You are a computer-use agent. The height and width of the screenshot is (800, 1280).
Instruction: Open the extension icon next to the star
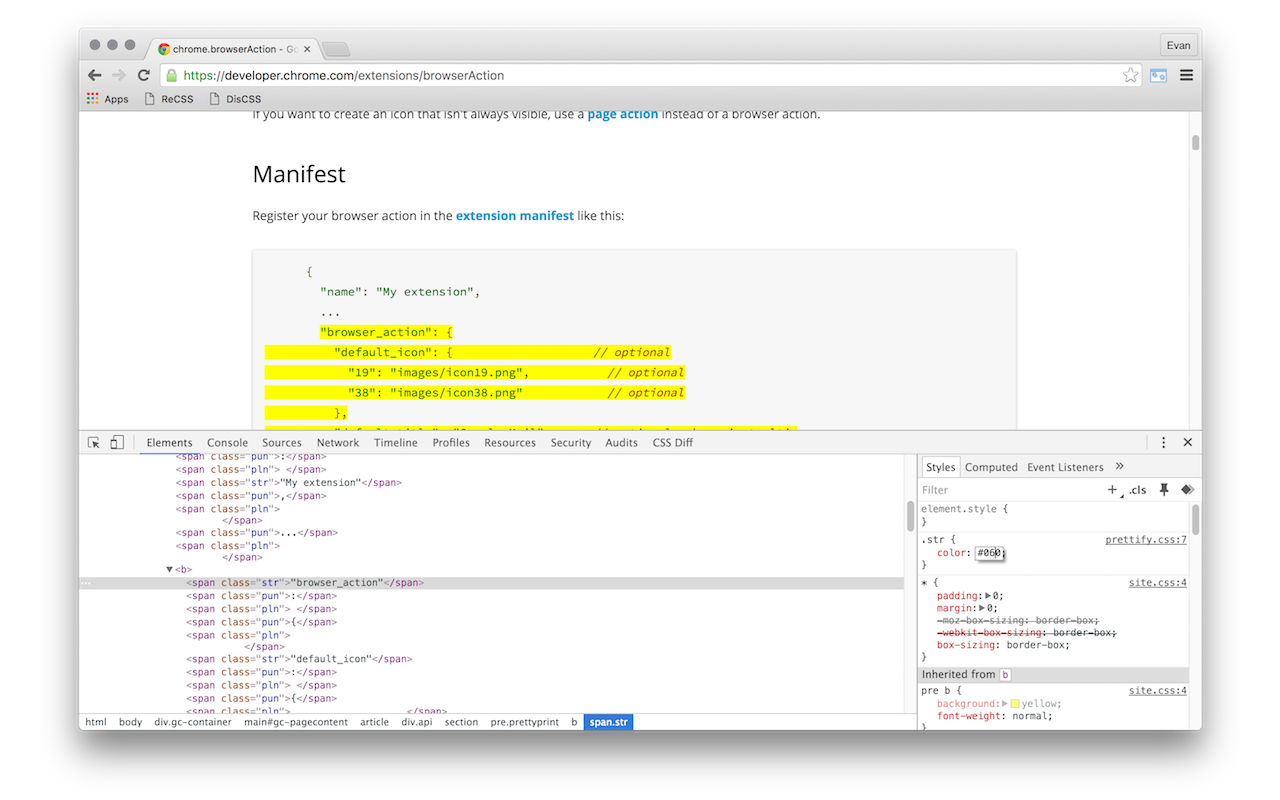1158,75
